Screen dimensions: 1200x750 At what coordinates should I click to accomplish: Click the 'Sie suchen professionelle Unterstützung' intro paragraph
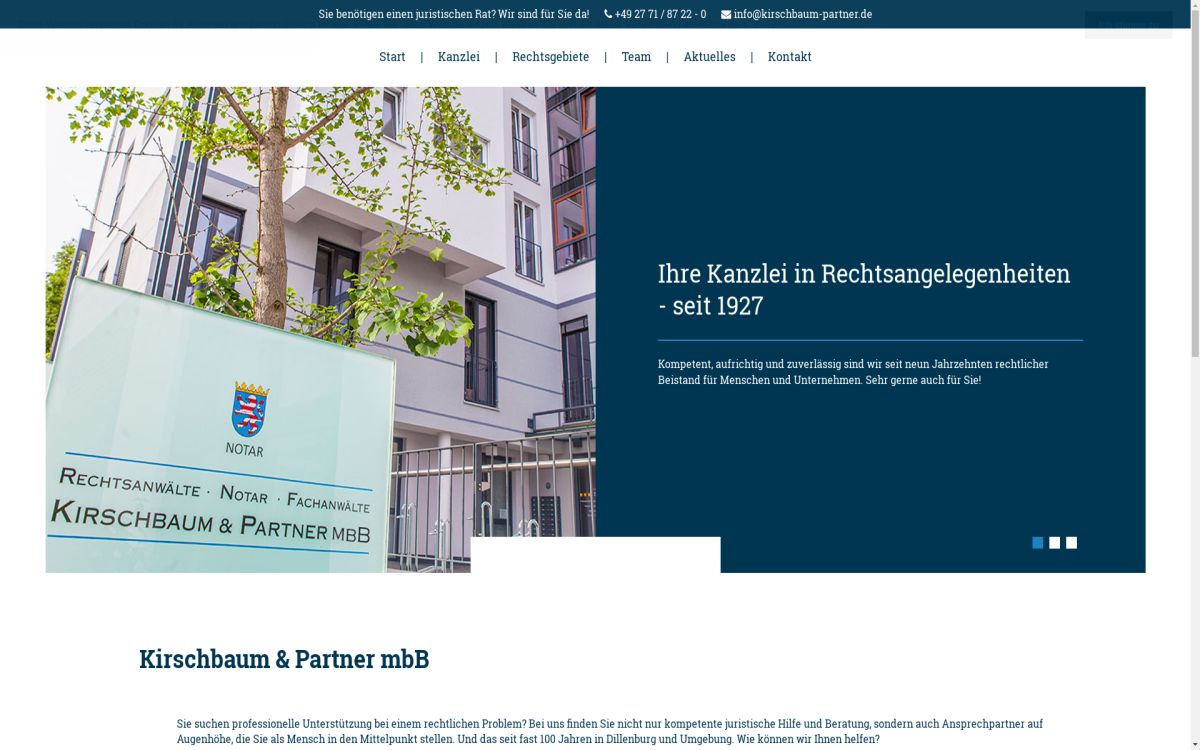click(x=609, y=731)
